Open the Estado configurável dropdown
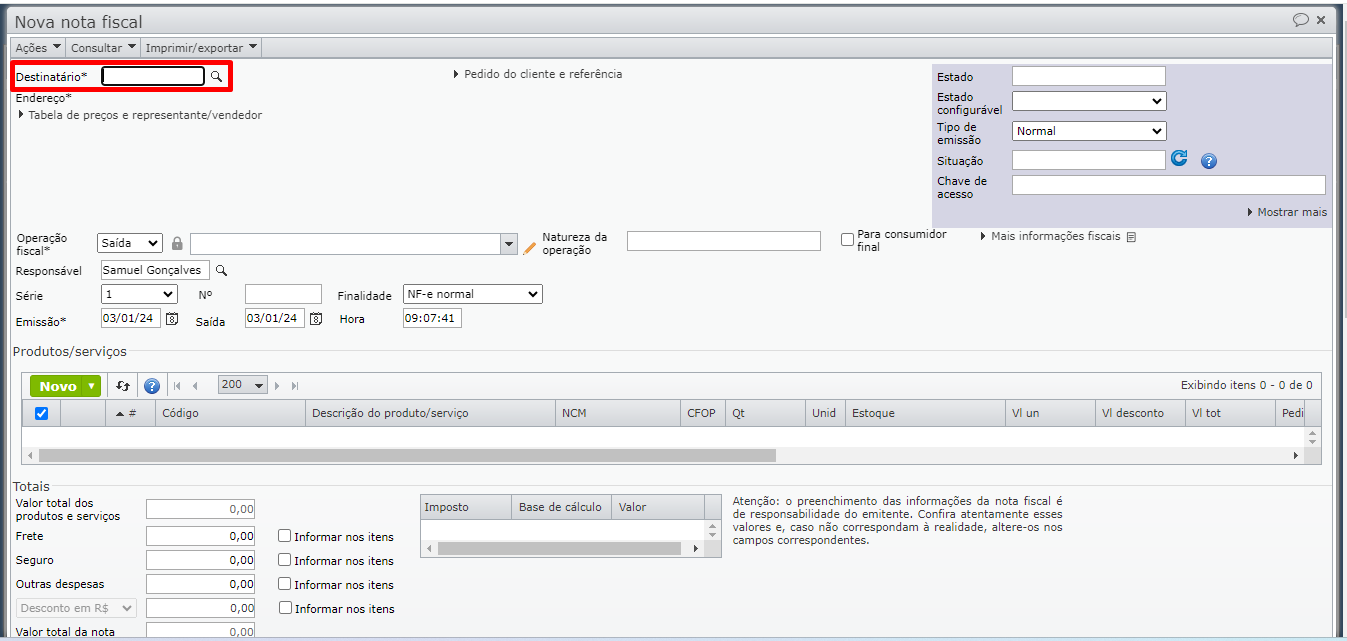This screenshot has width=1347, height=641. 1089,101
